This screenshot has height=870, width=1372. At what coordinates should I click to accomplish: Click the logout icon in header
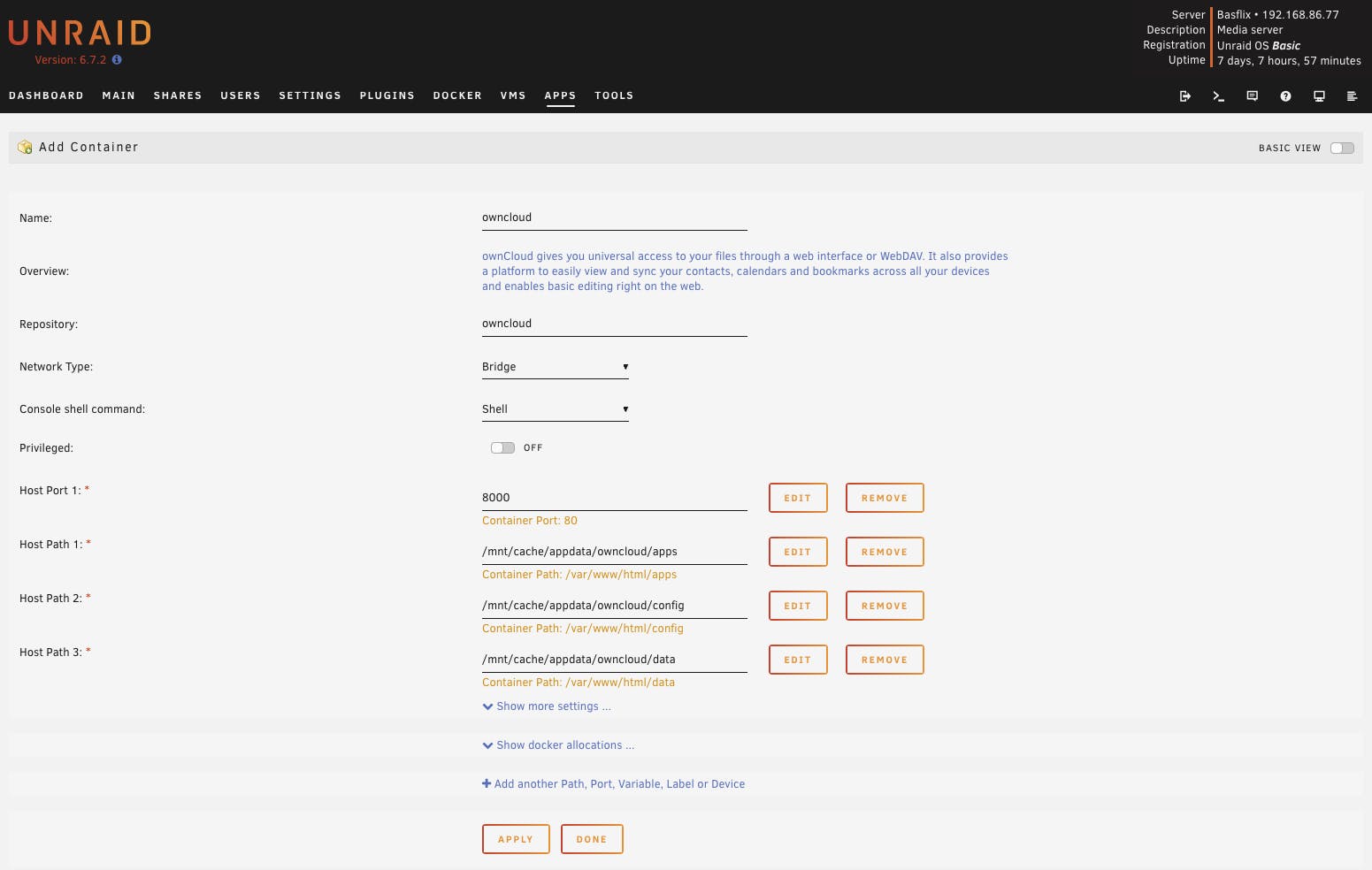pos(1185,96)
